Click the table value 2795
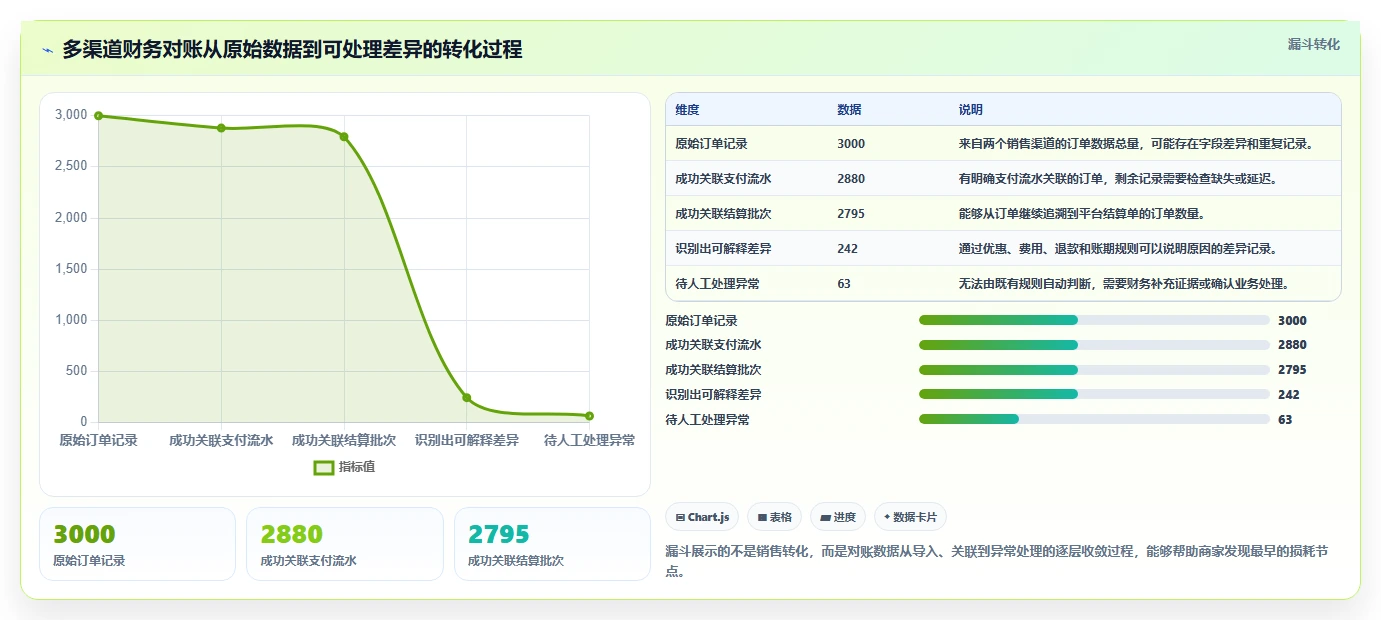Image resolution: width=1381 pixels, height=620 pixels. pos(851,214)
